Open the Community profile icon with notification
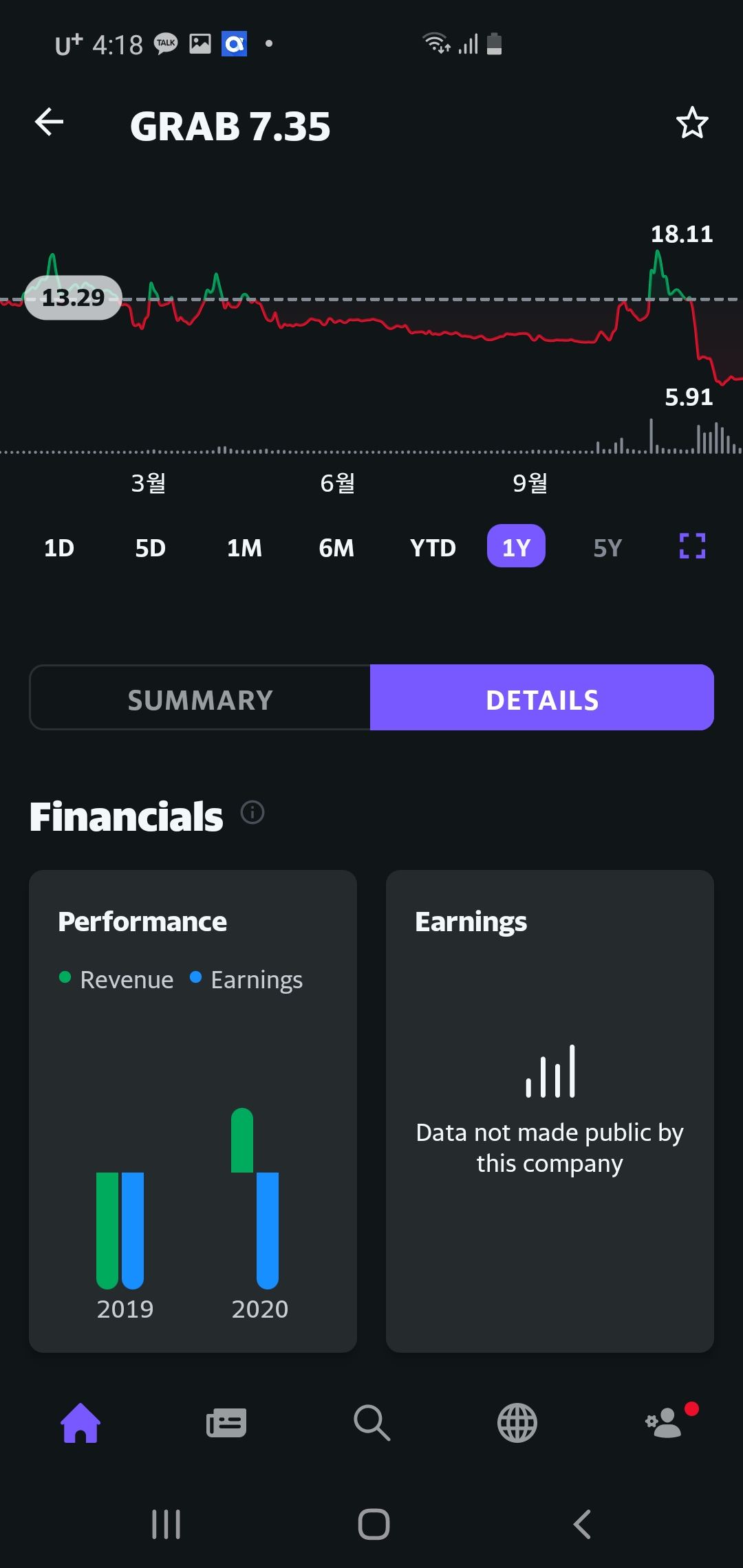This screenshot has width=743, height=1568. 666,1422
